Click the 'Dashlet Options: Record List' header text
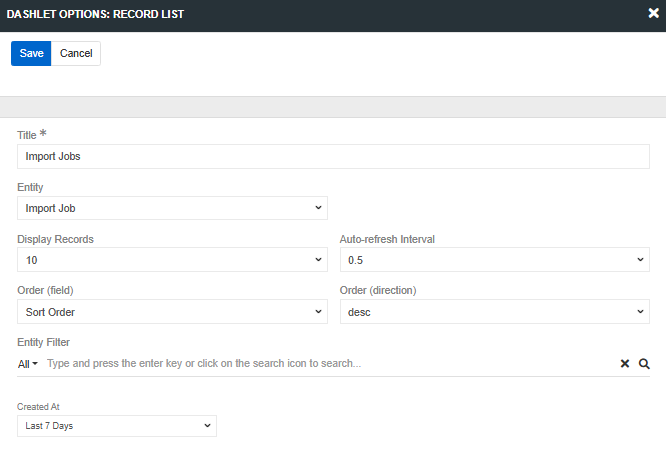The height and width of the screenshot is (459, 666). pos(95,14)
